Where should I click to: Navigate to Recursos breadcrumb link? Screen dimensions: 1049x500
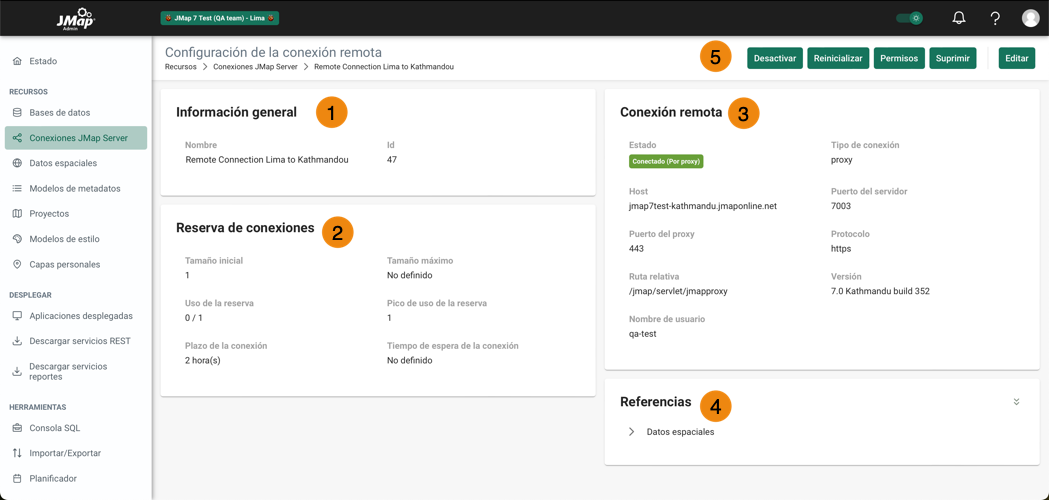[x=181, y=67]
